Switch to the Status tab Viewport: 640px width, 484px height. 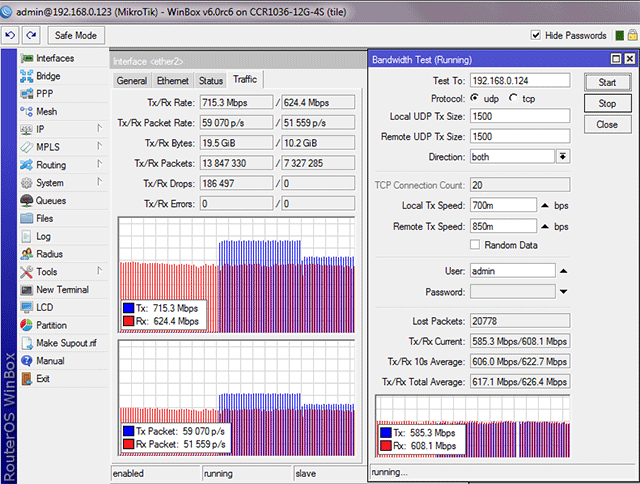click(x=211, y=81)
